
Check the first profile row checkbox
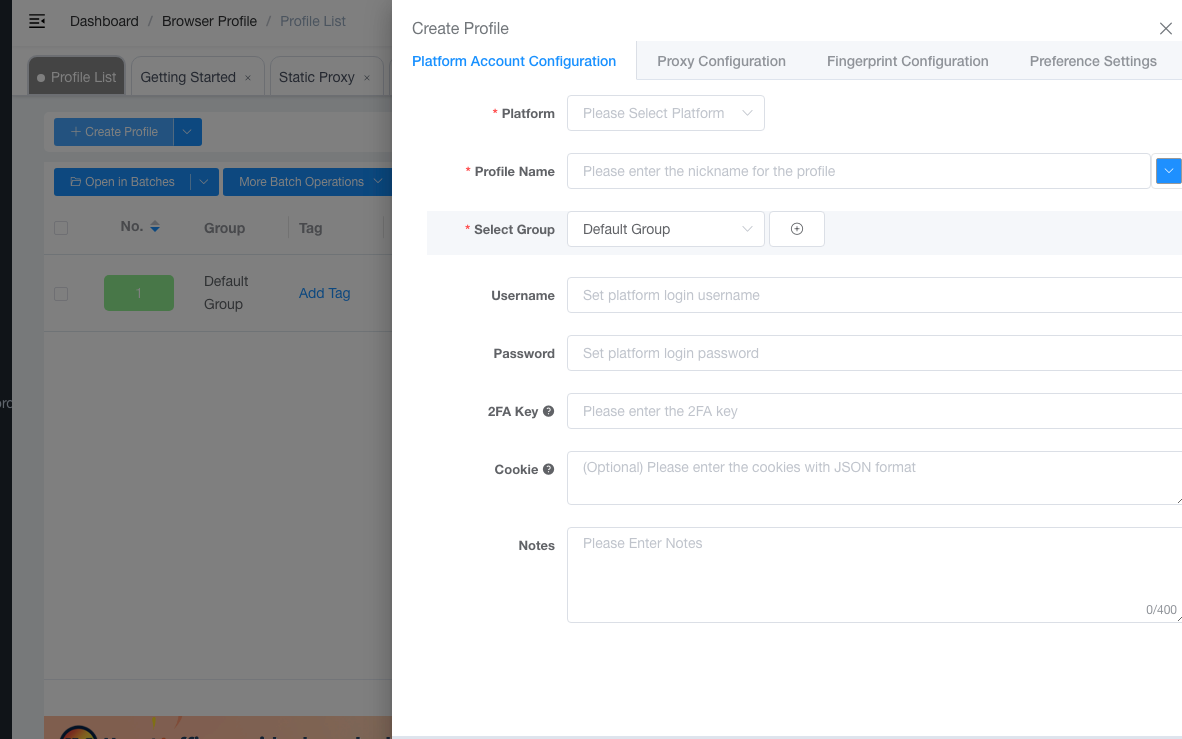(x=61, y=294)
